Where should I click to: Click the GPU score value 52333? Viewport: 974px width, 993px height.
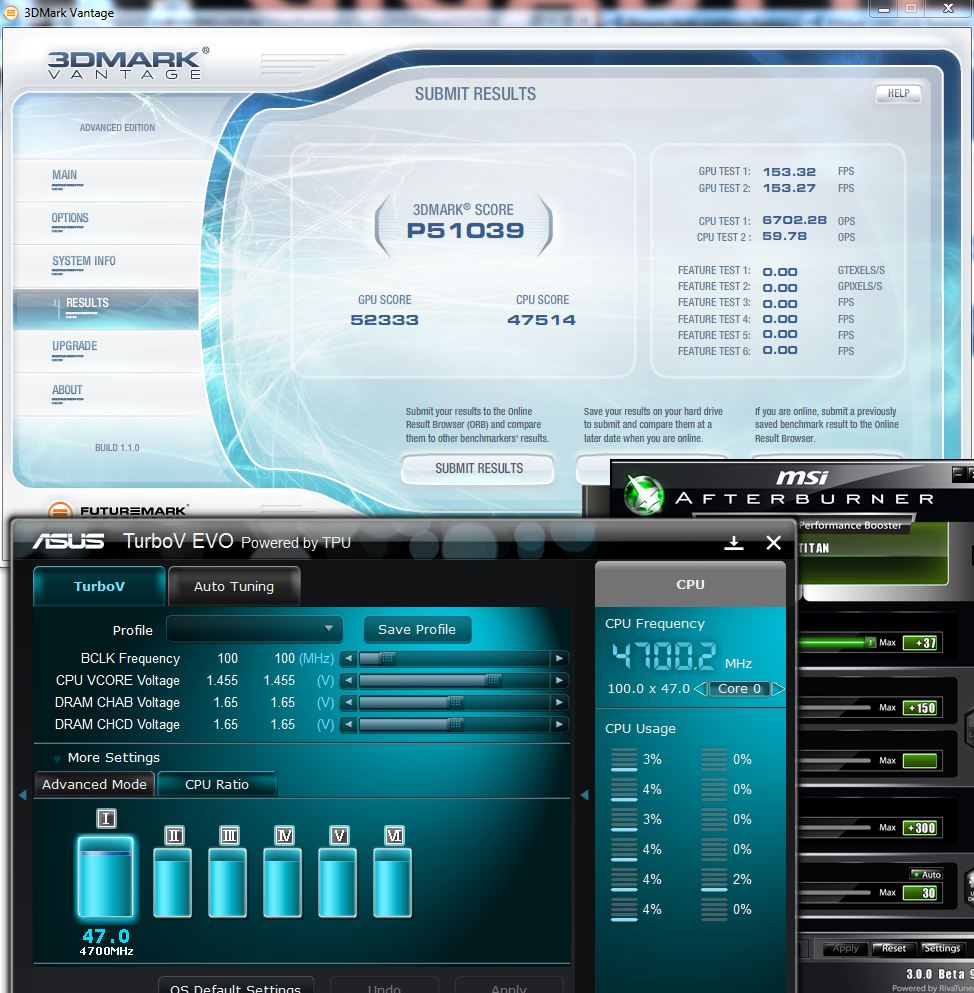click(x=384, y=320)
